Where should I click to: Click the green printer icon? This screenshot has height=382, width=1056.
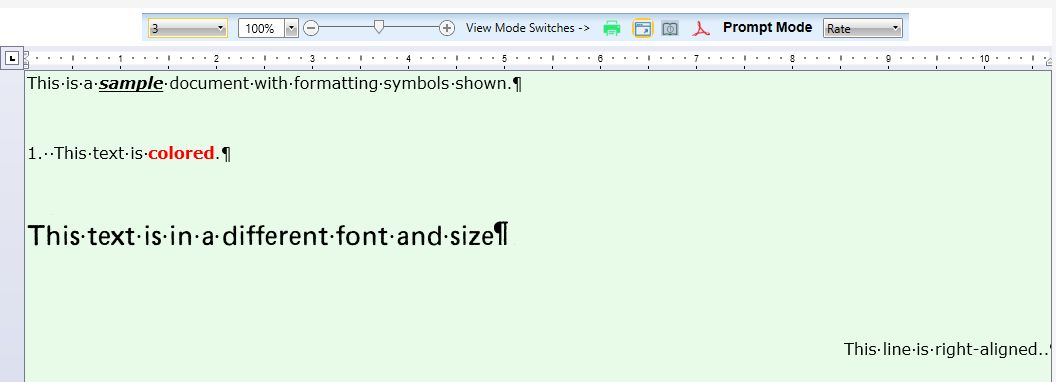pos(612,28)
